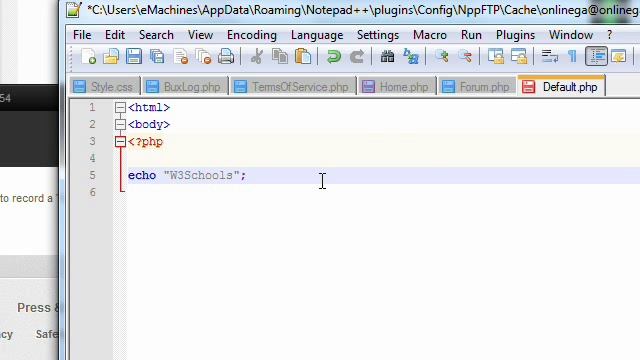Open a file using folder icon

pyautogui.click(x=111, y=56)
